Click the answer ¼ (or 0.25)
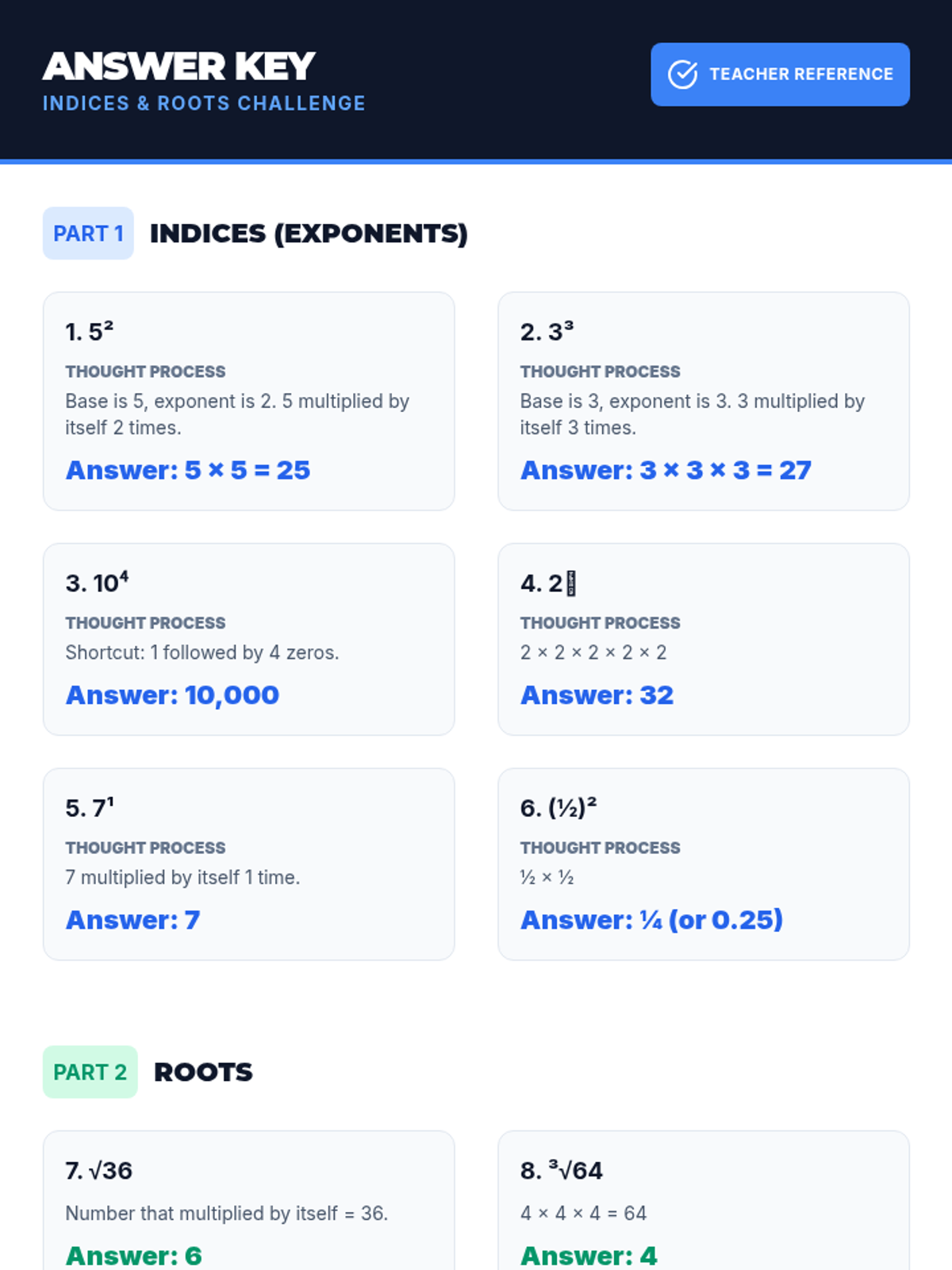The width and height of the screenshot is (952, 1270). (651, 920)
